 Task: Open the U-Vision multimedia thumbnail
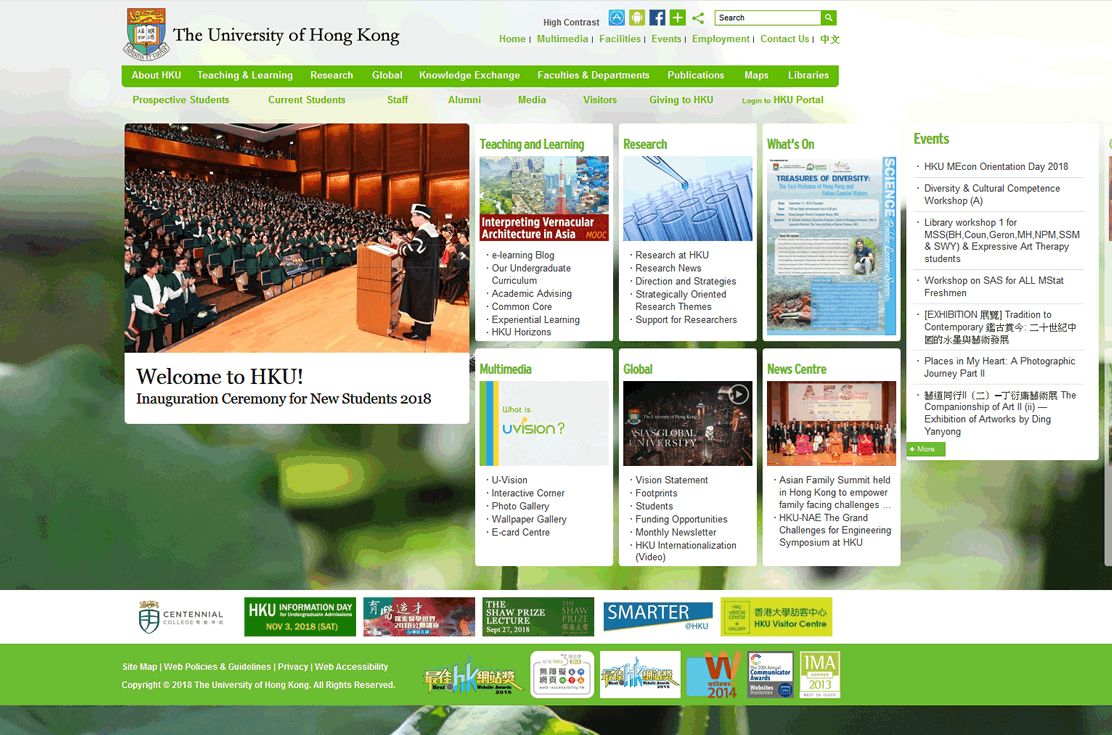pos(544,424)
